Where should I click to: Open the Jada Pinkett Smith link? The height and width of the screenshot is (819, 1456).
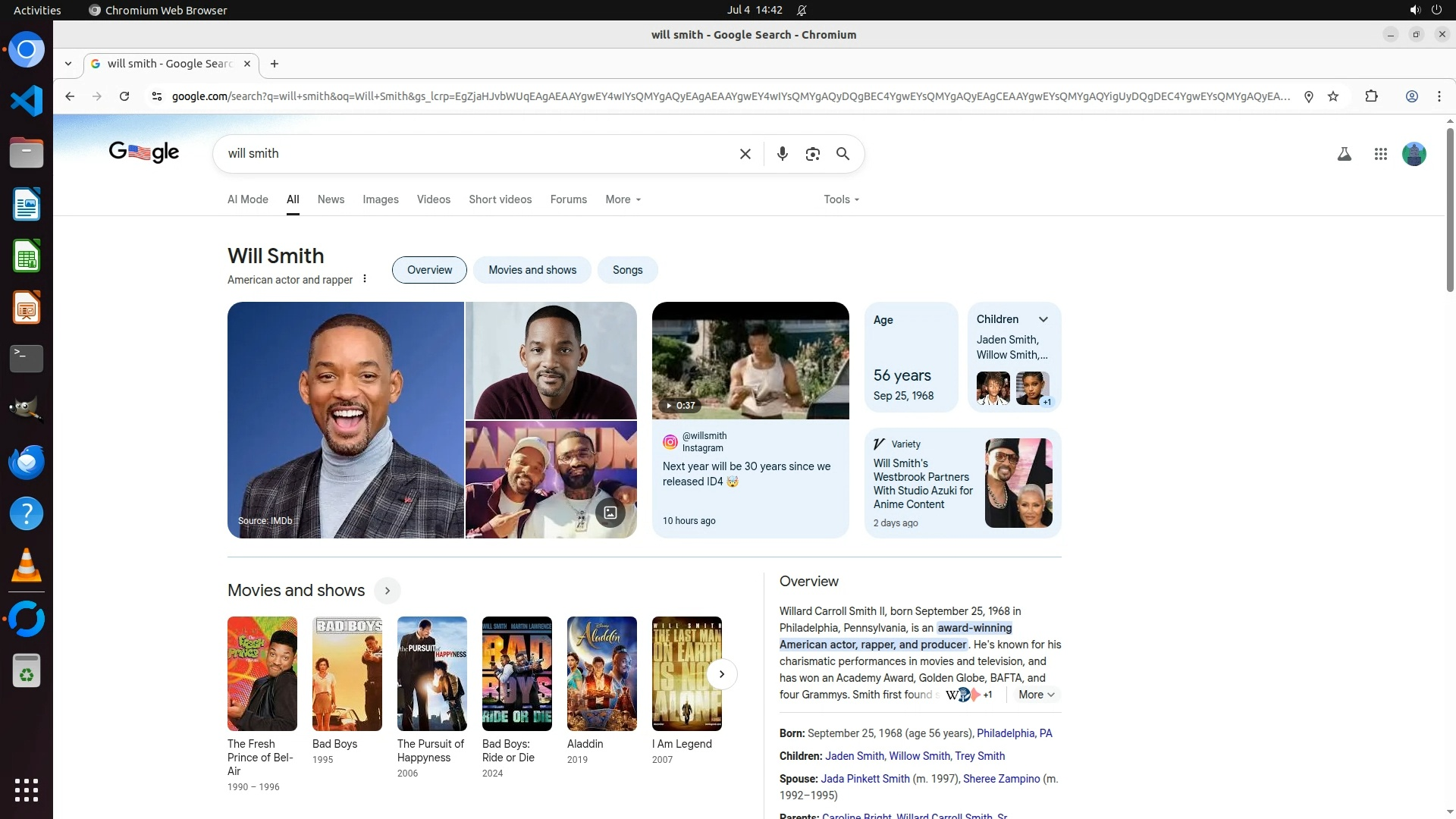864,779
